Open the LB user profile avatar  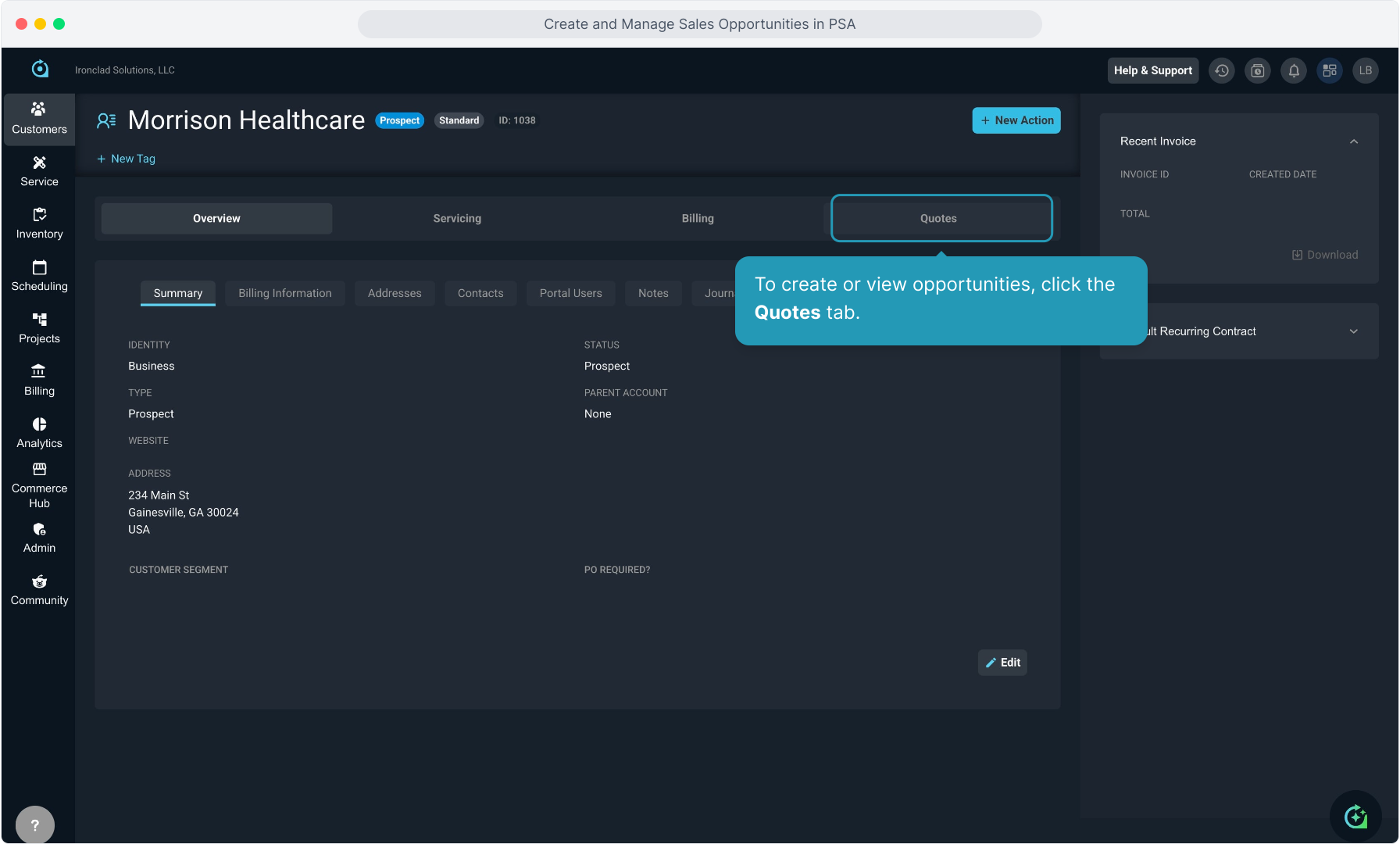[x=1366, y=70]
